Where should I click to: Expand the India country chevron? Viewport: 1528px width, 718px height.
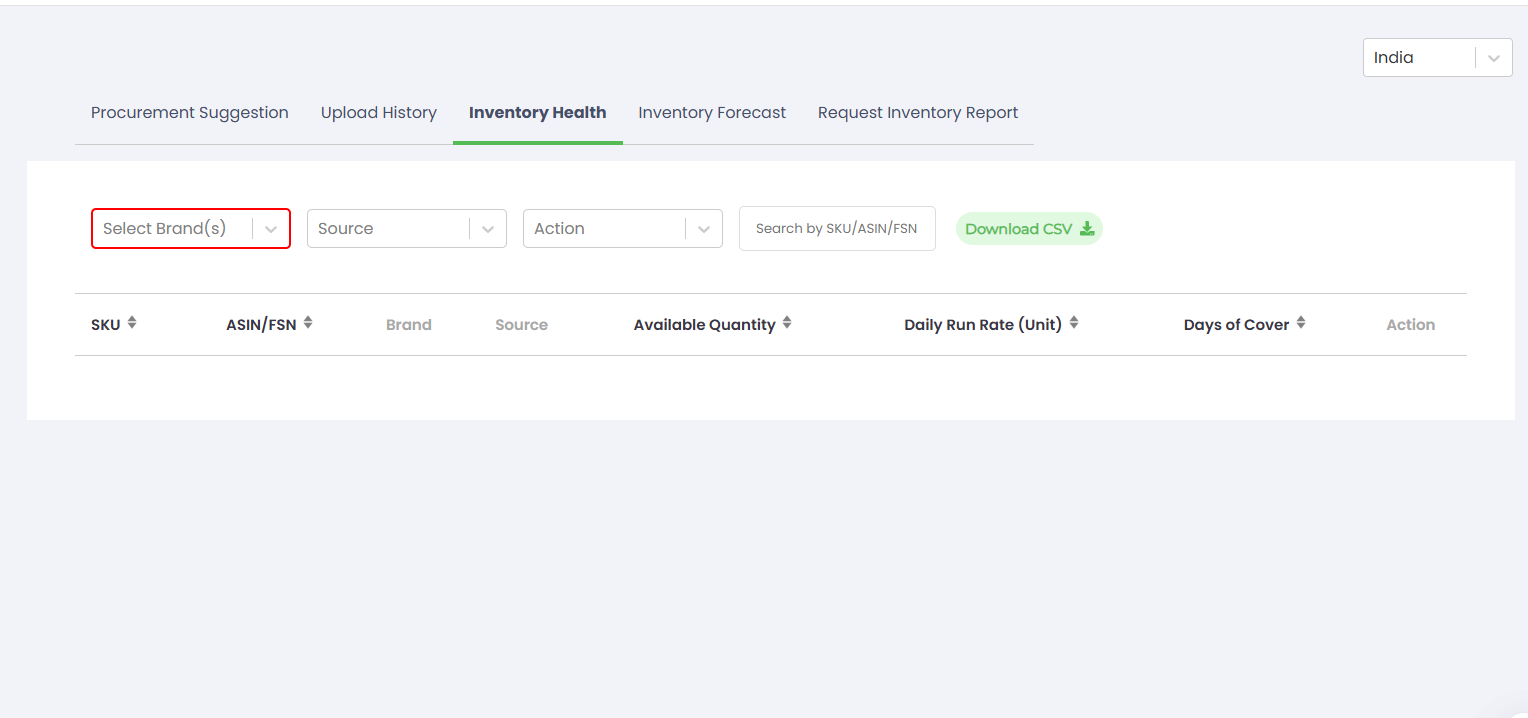[x=1493, y=58]
